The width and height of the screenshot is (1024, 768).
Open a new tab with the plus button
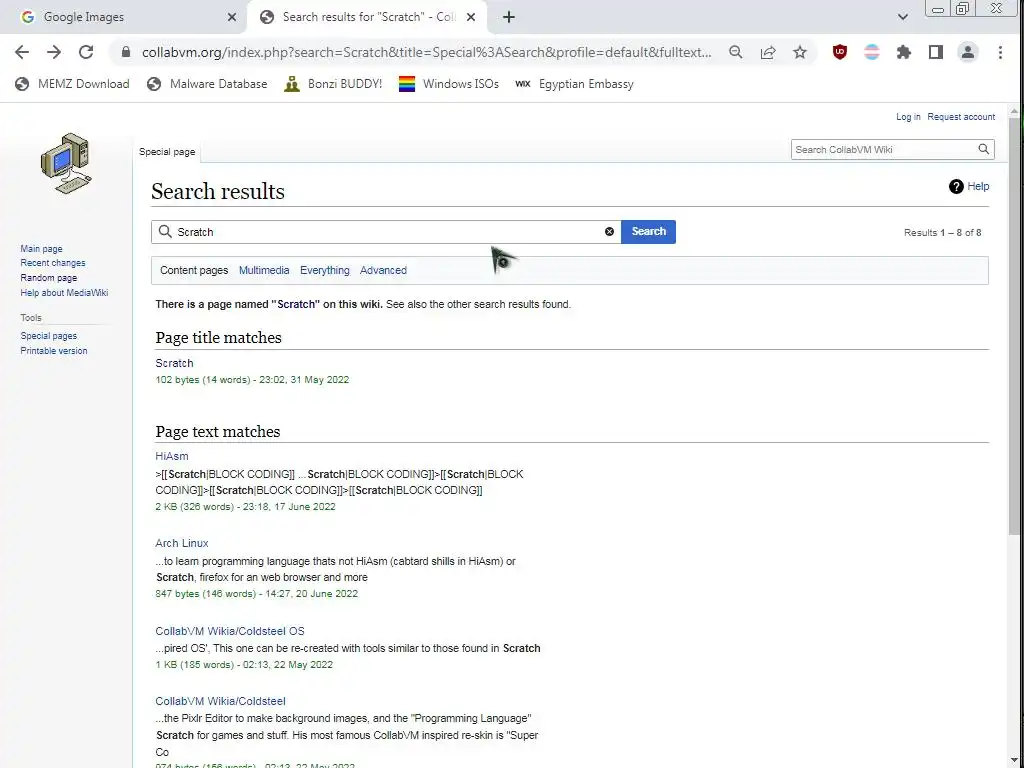click(509, 17)
